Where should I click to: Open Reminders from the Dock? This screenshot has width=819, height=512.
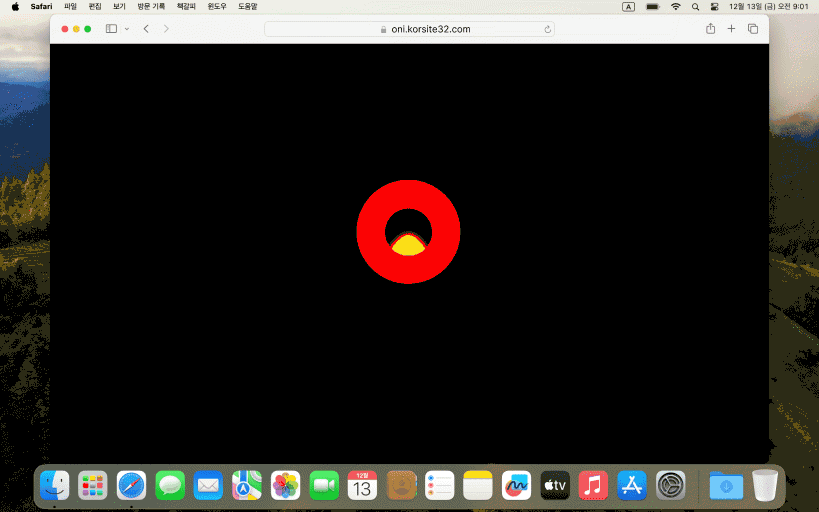(440, 485)
